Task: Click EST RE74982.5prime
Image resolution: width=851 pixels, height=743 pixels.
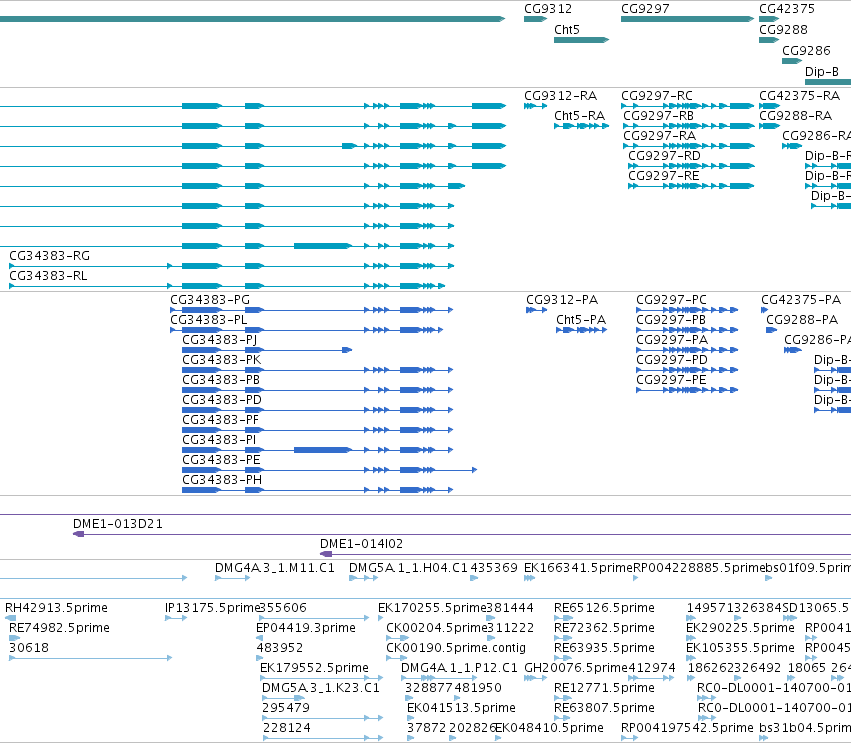Action: pyautogui.click(x=15, y=638)
